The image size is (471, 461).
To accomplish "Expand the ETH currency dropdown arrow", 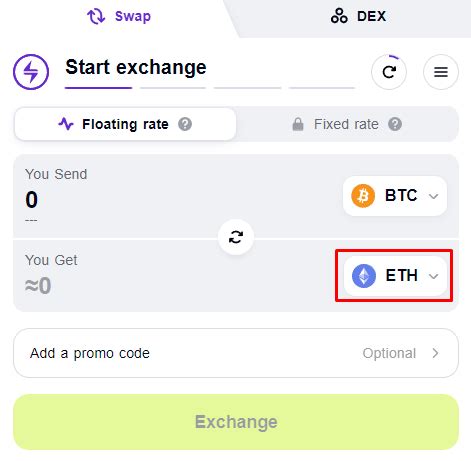I will (433, 276).
